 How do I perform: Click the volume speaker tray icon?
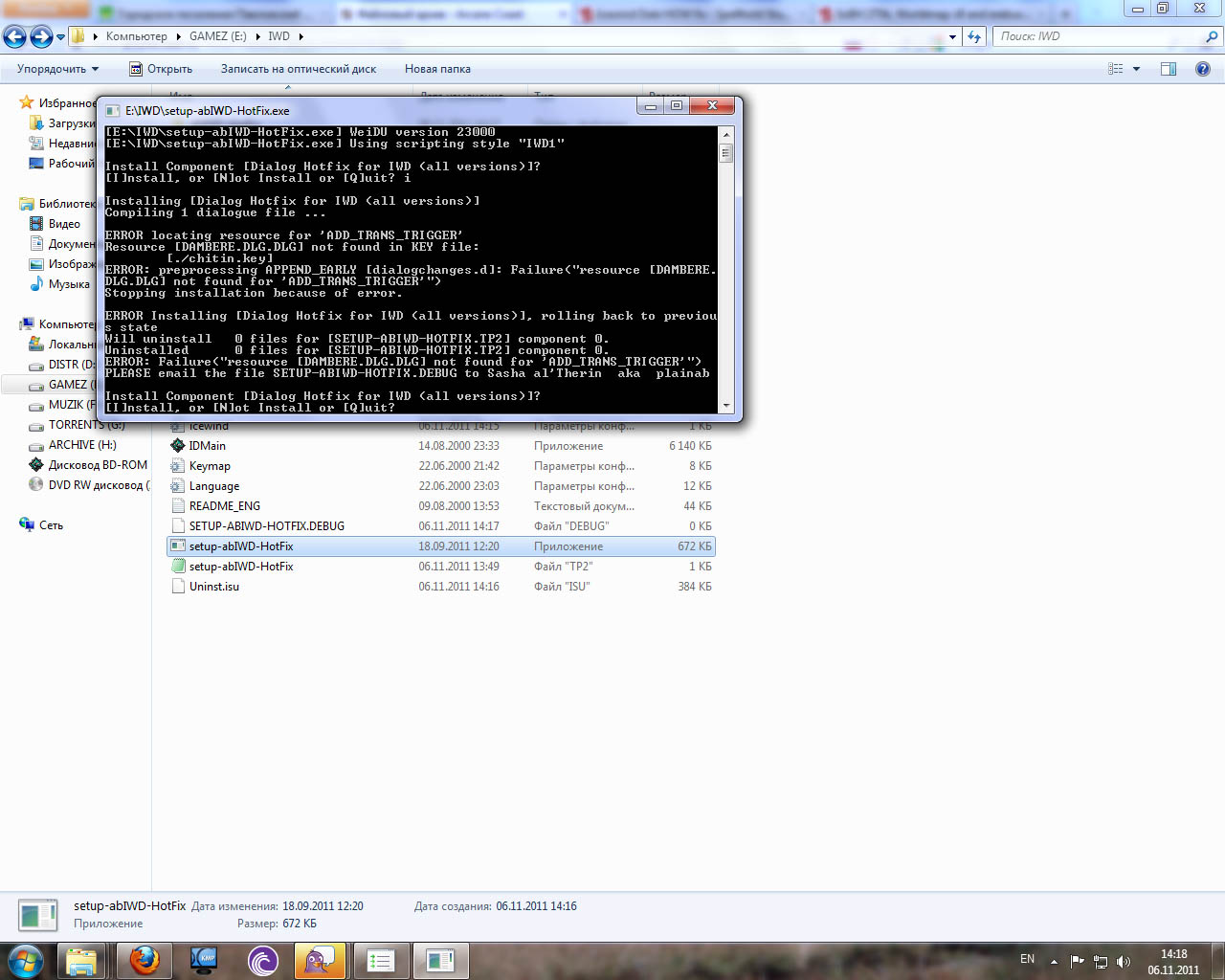click(x=1124, y=961)
